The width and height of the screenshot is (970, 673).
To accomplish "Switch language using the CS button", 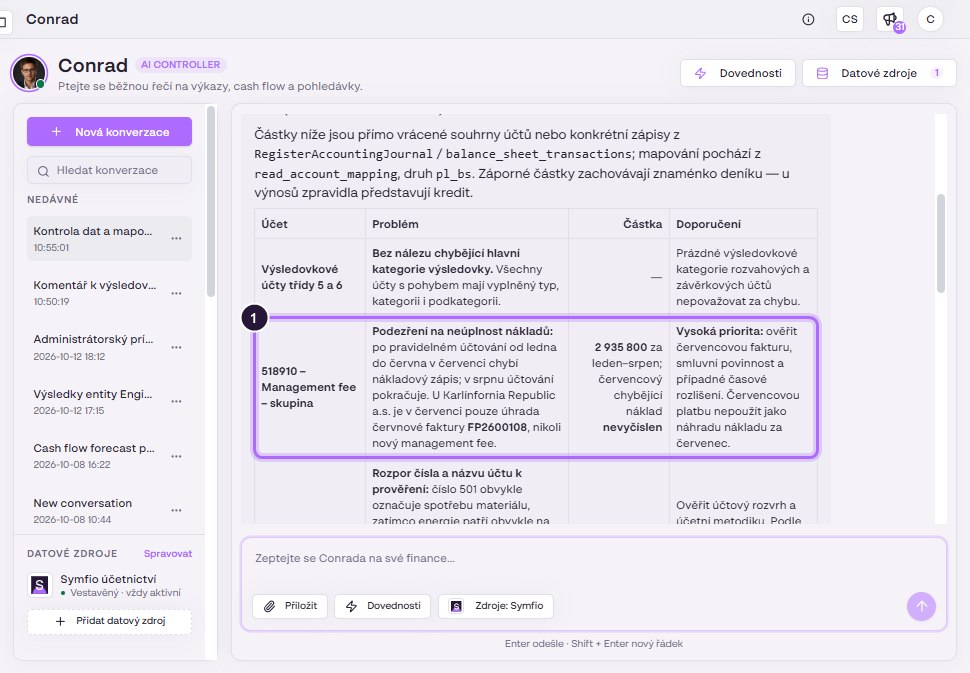I will point(849,19).
